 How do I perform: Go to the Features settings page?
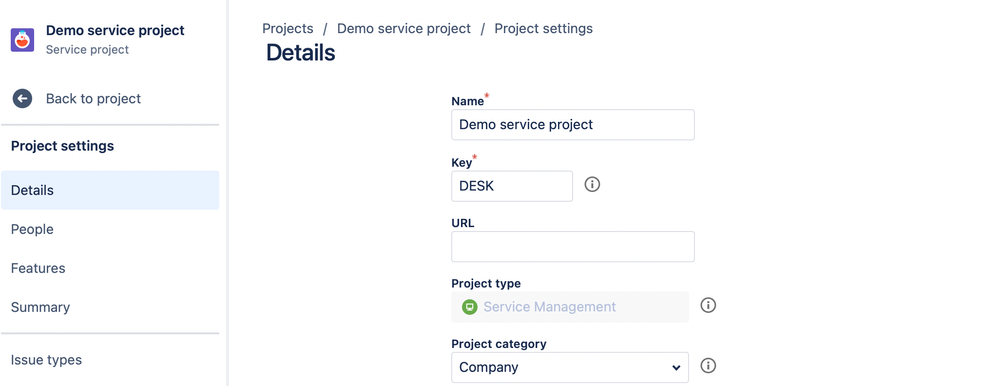[x=110, y=268]
